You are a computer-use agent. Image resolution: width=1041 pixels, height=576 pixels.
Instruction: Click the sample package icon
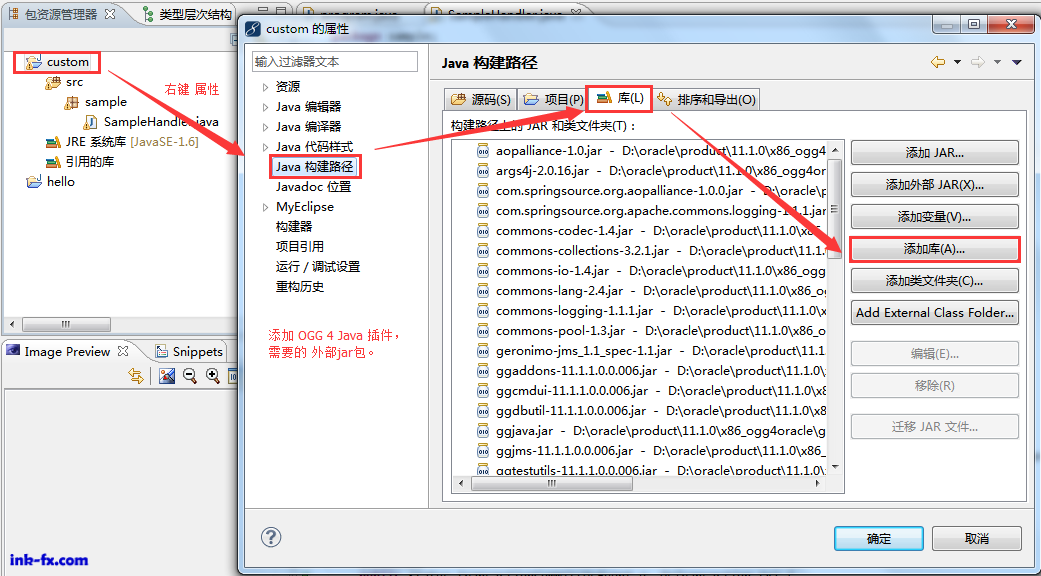[x=72, y=102]
